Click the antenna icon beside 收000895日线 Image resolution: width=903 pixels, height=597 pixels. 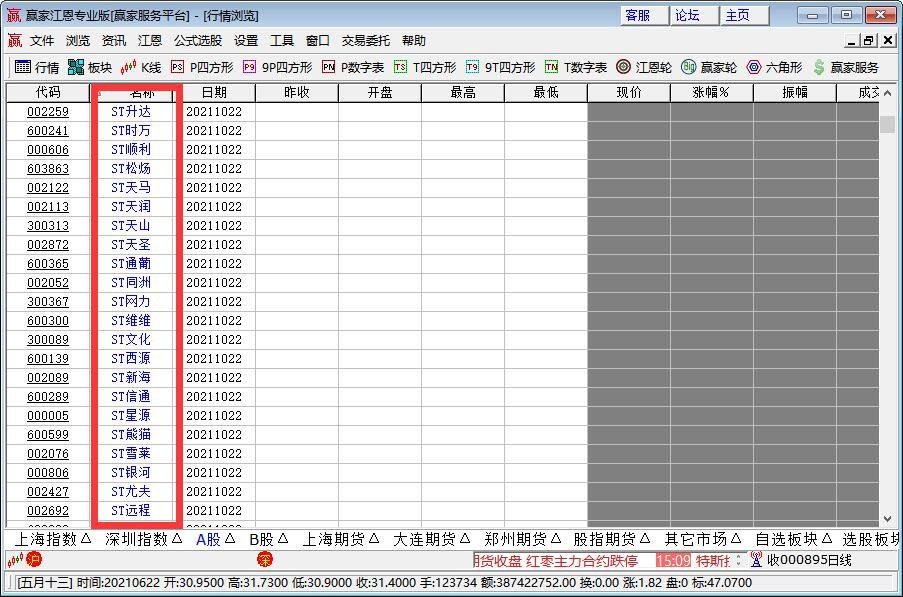(x=756, y=559)
